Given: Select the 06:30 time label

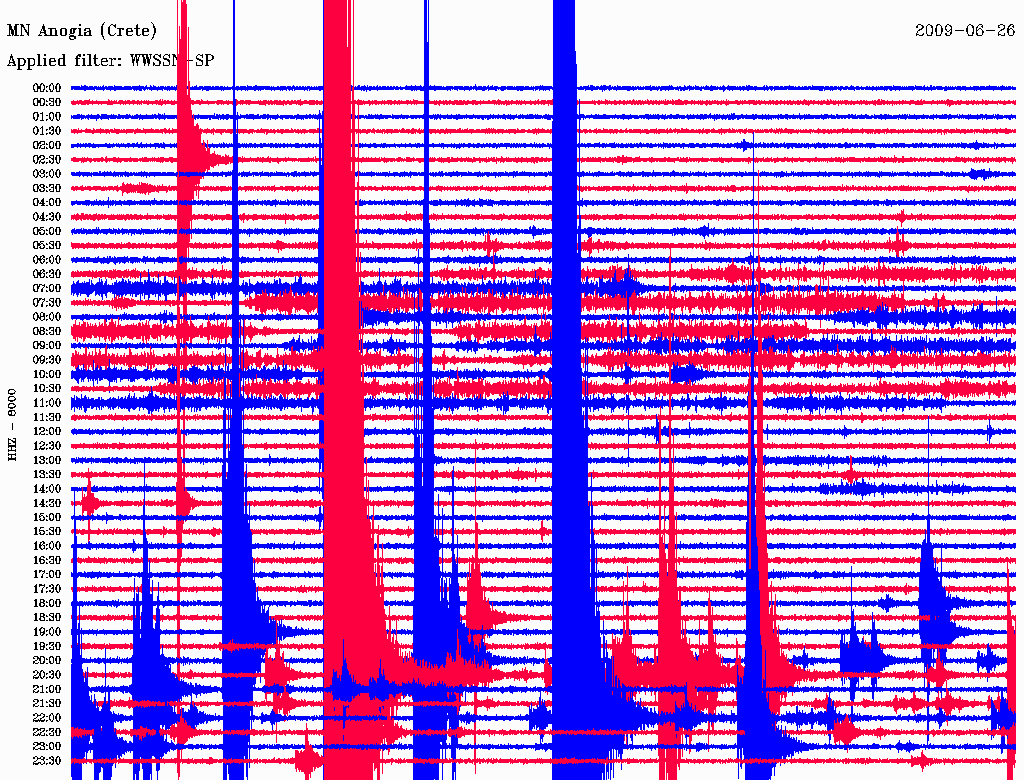Looking at the screenshot, I should pyautogui.click(x=47, y=274).
